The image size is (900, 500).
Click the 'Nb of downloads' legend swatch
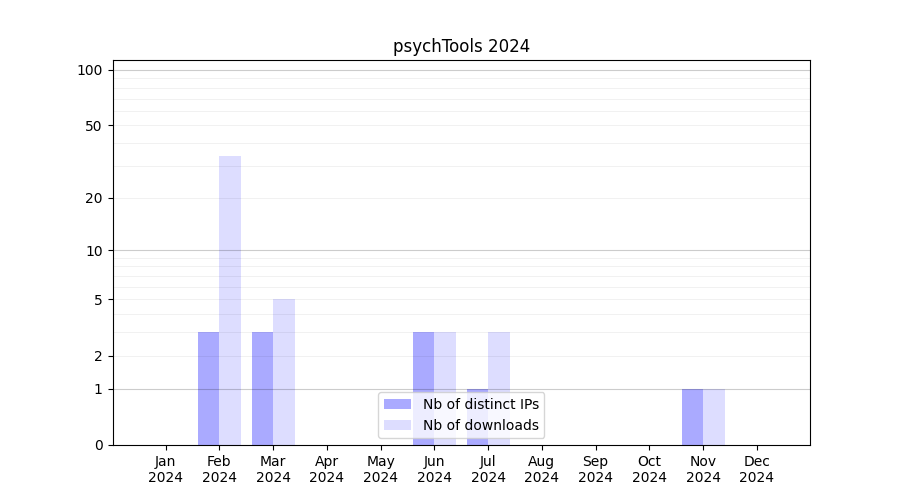pos(397,425)
